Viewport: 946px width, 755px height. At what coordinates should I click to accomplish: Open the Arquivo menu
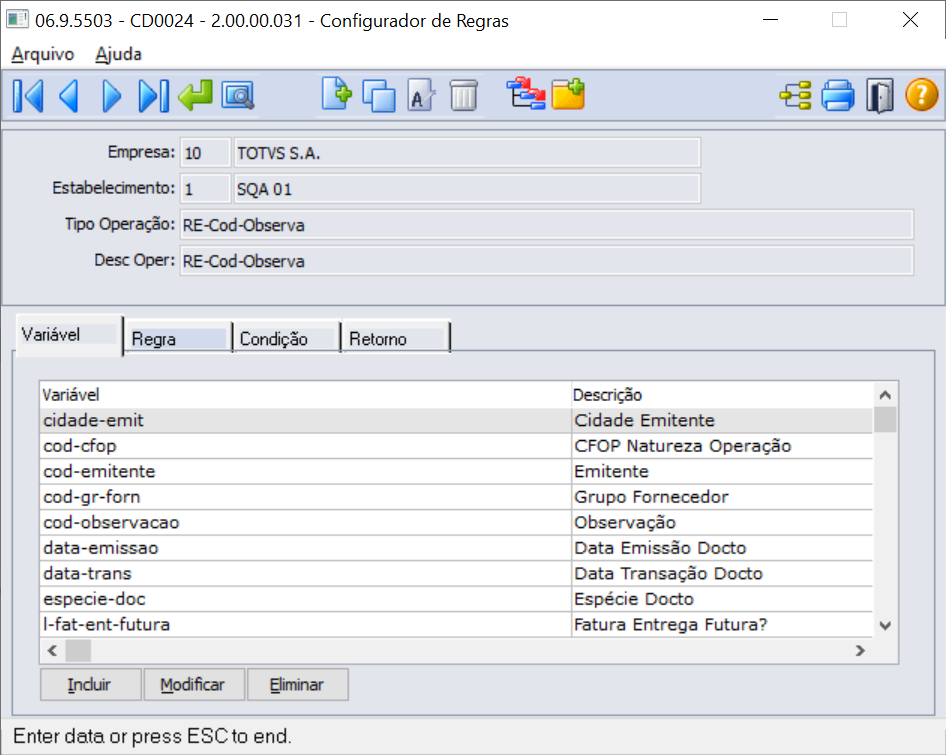(43, 54)
